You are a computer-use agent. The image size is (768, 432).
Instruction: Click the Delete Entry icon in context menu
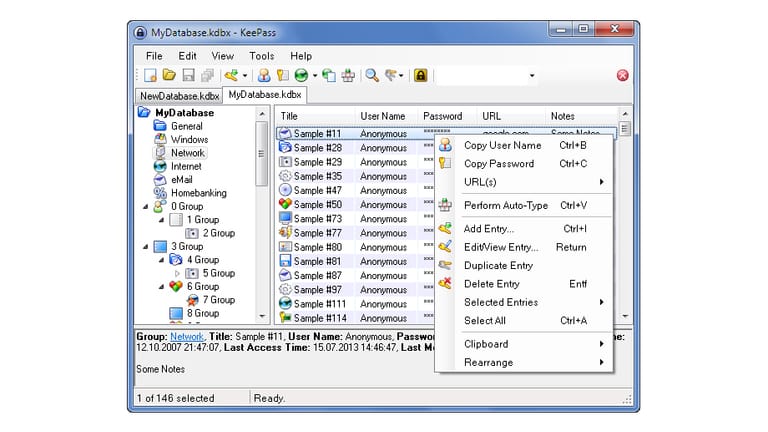[445, 284]
